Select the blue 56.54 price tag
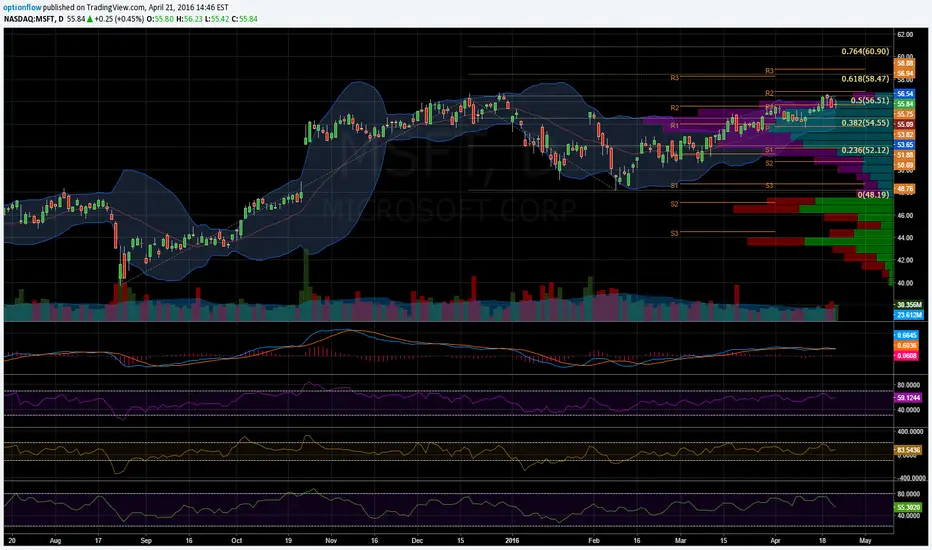Screen dimensions: 932x550 [x=905, y=94]
